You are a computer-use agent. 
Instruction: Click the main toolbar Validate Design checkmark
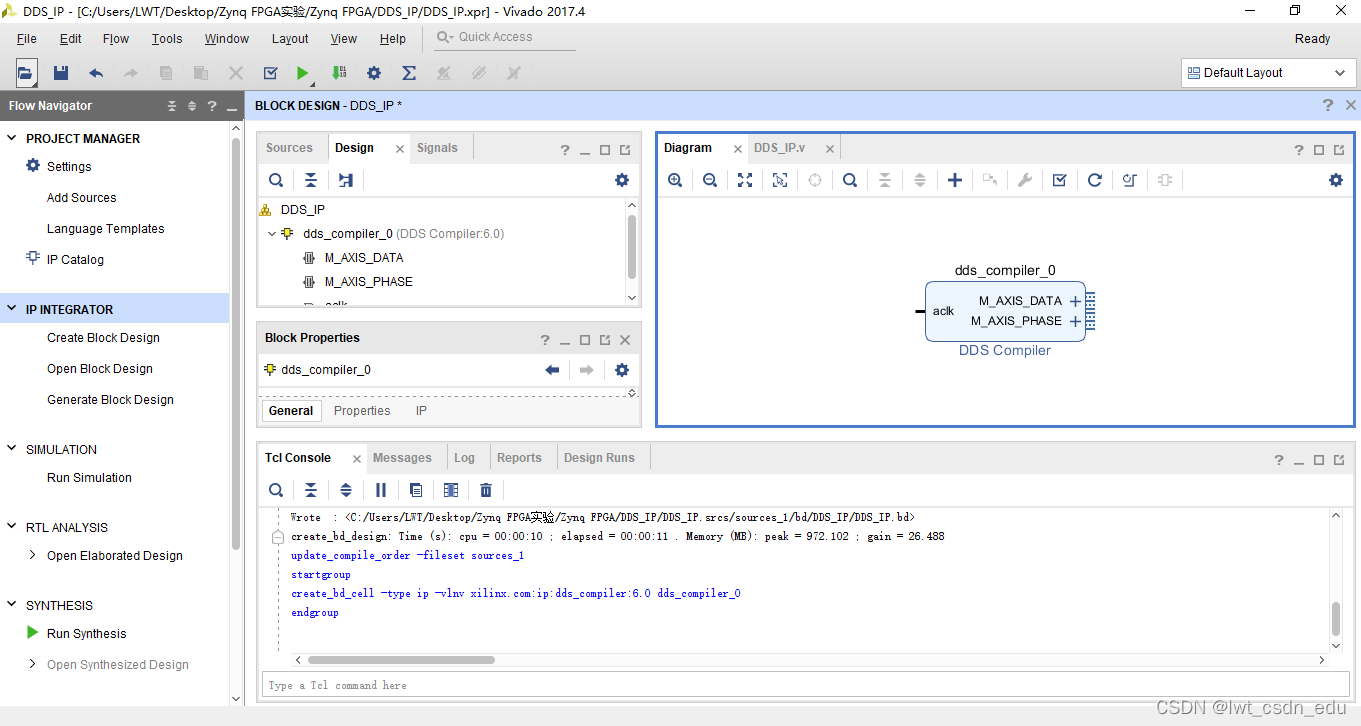tap(270, 73)
